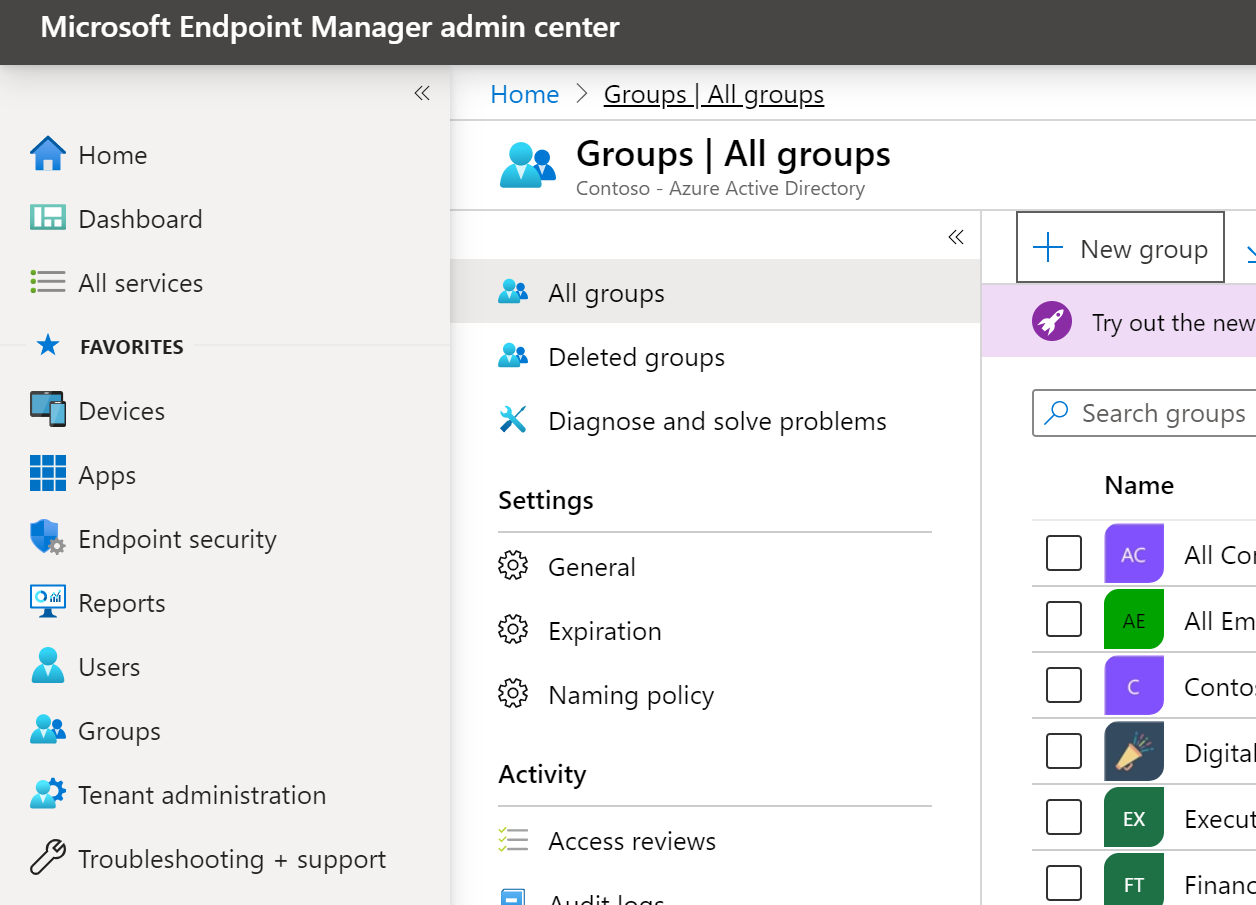The image size is (1256, 905).
Task: Click the Deleted groups icon
Action: 513,356
